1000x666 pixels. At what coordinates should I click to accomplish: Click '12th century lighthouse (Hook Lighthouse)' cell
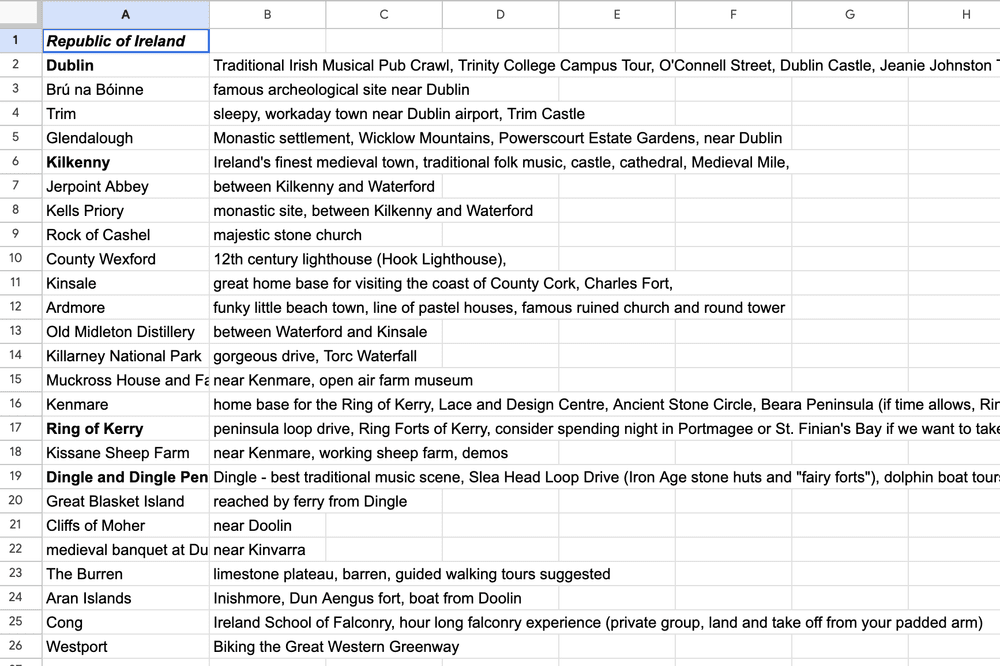point(267,259)
